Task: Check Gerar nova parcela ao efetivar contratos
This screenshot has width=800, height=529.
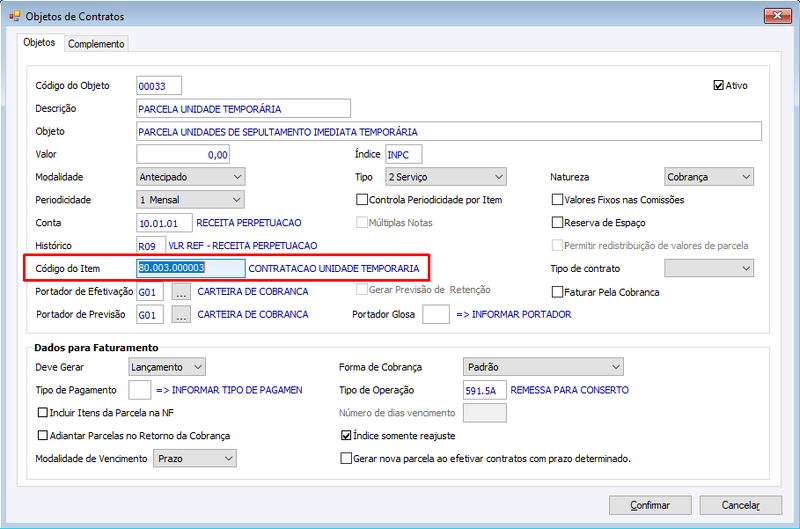Action: [x=346, y=458]
